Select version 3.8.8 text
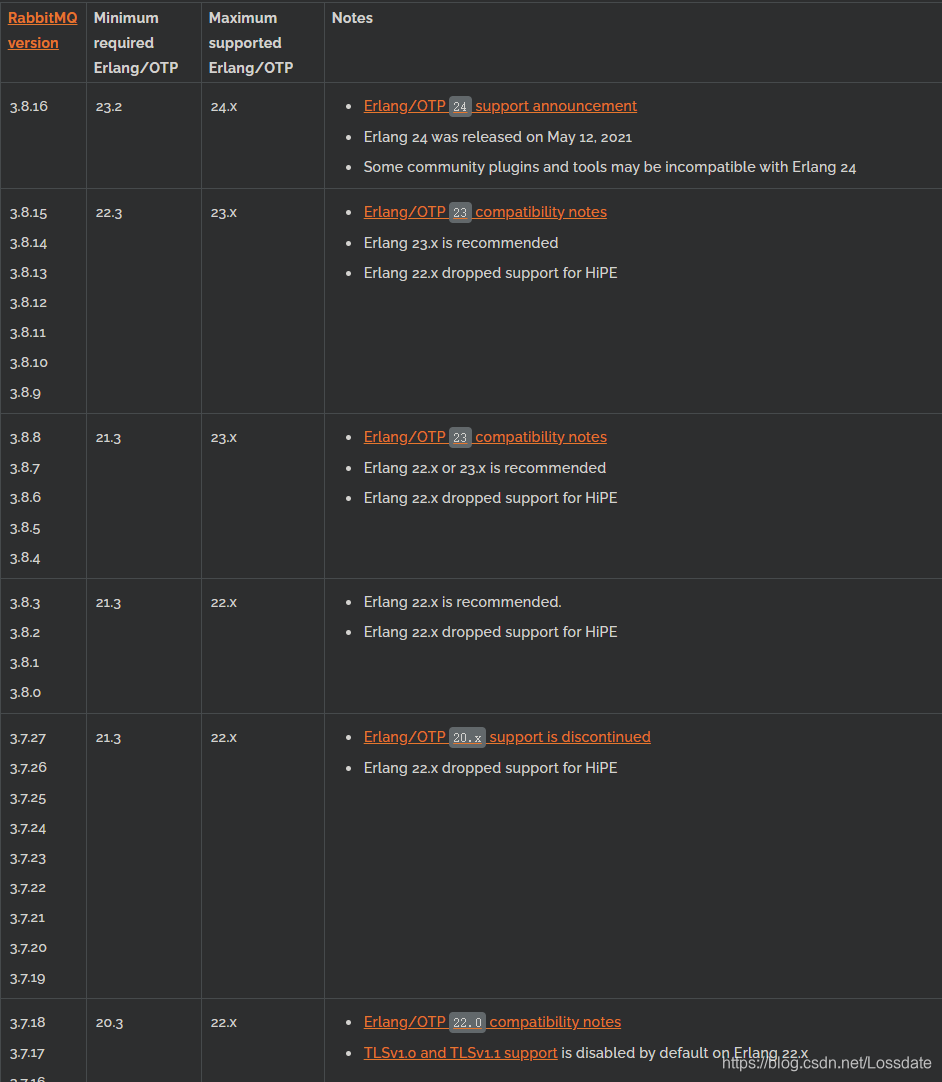942x1082 pixels. click(x=25, y=437)
